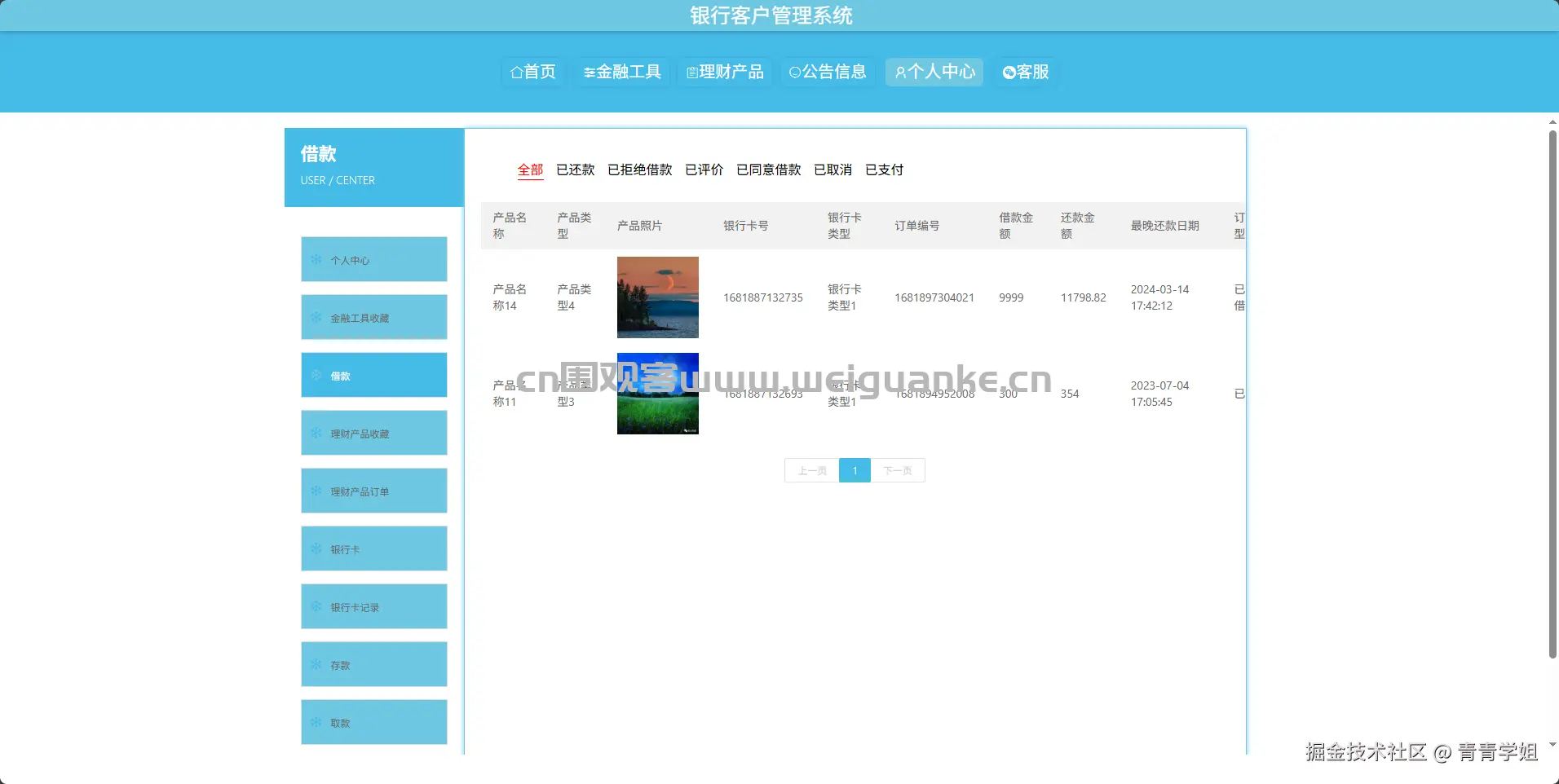This screenshot has height=784, width=1559.
Task: Click the document icon beside 理财产品
Action: [691, 73]
